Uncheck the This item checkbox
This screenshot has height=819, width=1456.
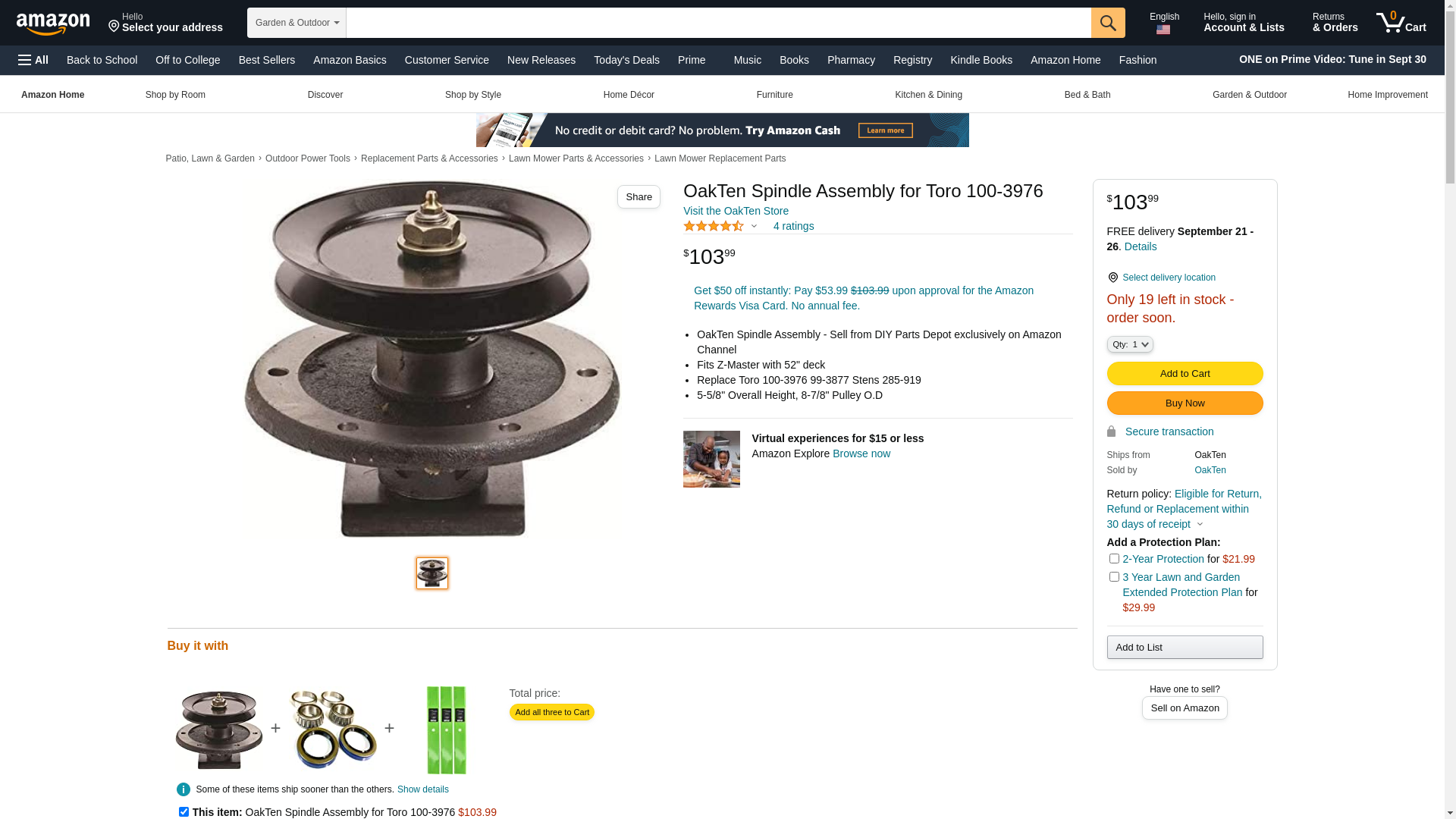(184, 812)
